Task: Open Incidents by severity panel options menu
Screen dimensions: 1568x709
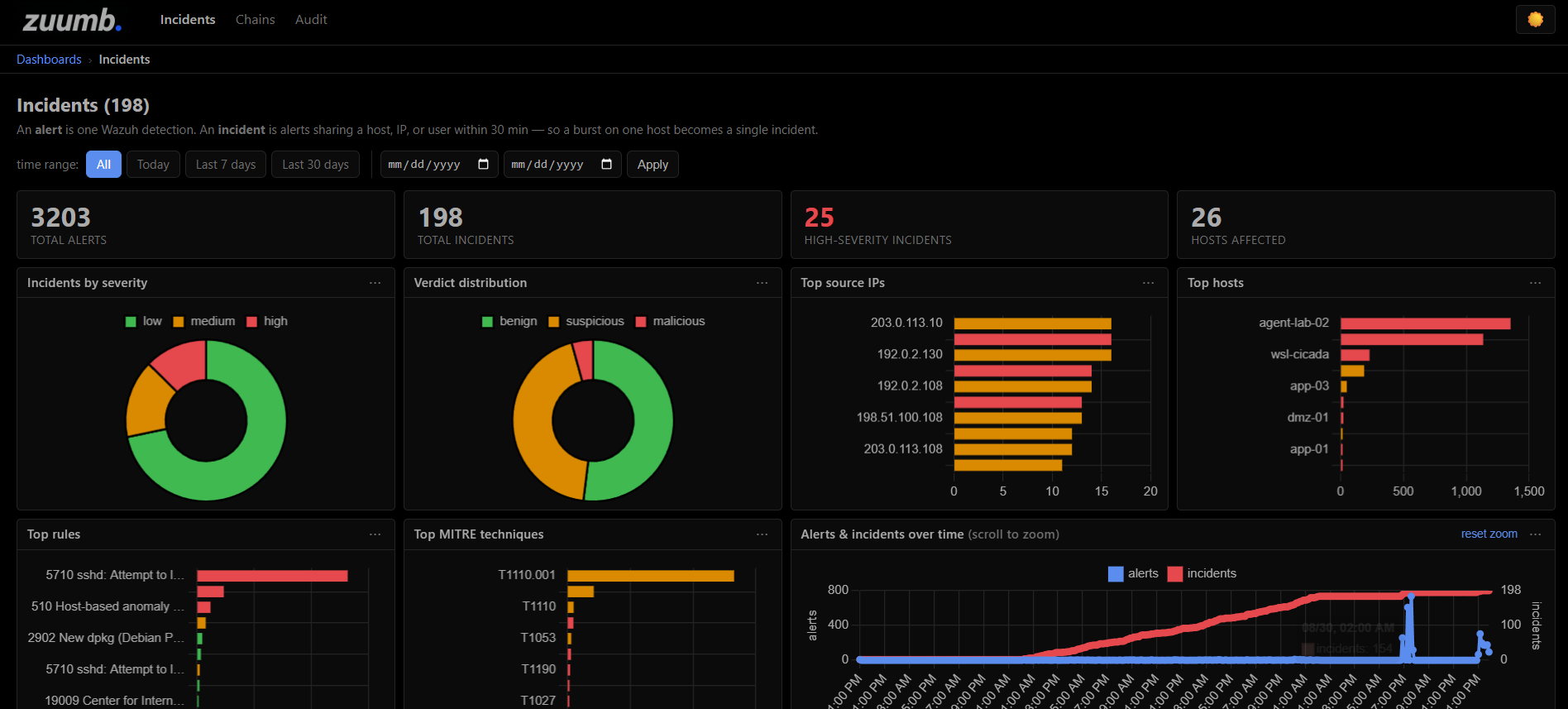Action: coord(375,283)
